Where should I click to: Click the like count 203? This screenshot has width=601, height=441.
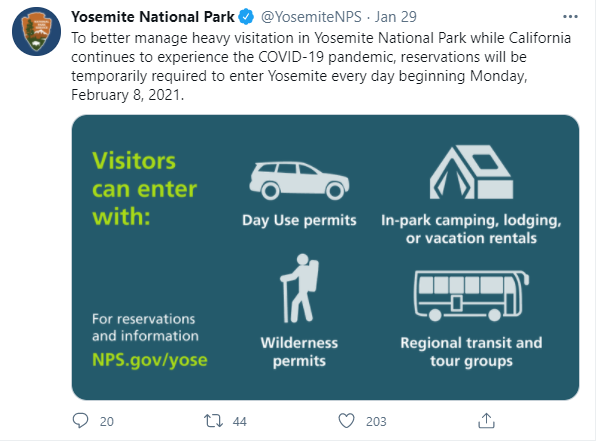376,421
